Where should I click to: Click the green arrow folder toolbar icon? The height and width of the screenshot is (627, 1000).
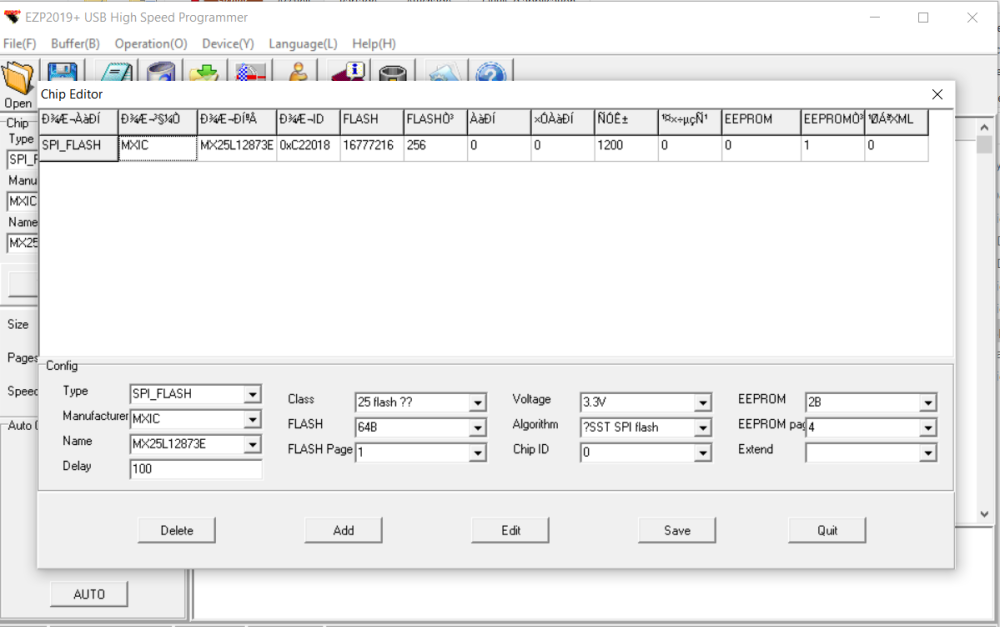(204, 75)
